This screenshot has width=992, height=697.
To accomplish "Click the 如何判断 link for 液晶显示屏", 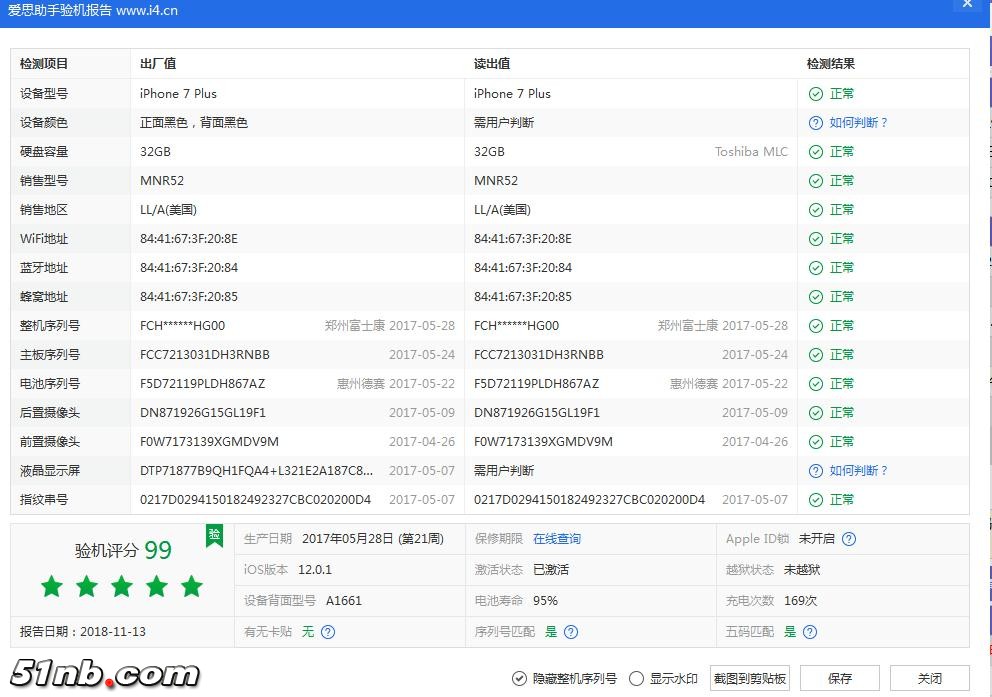I will 858,471.
